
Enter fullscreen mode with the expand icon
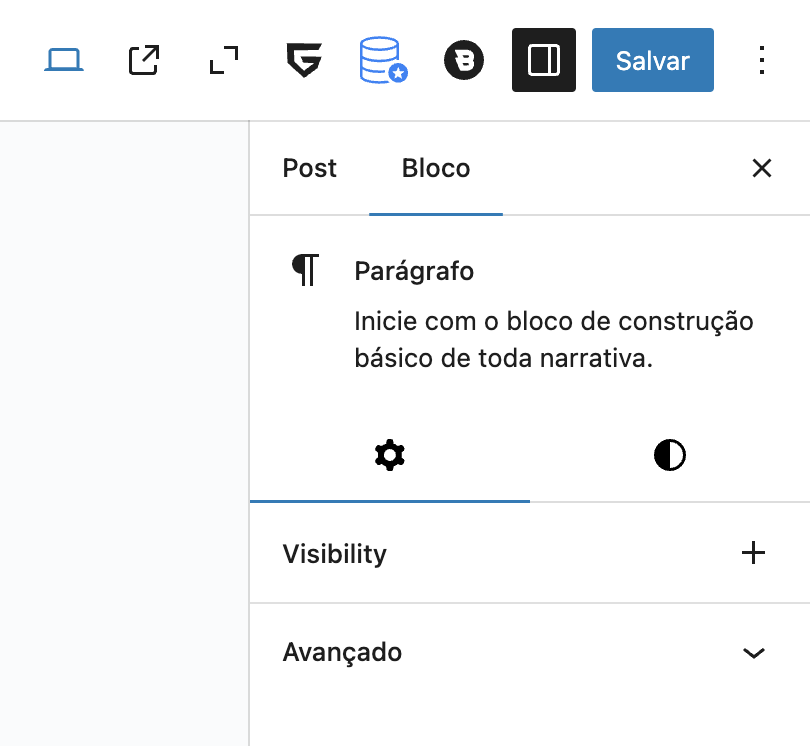pos(224,60)
